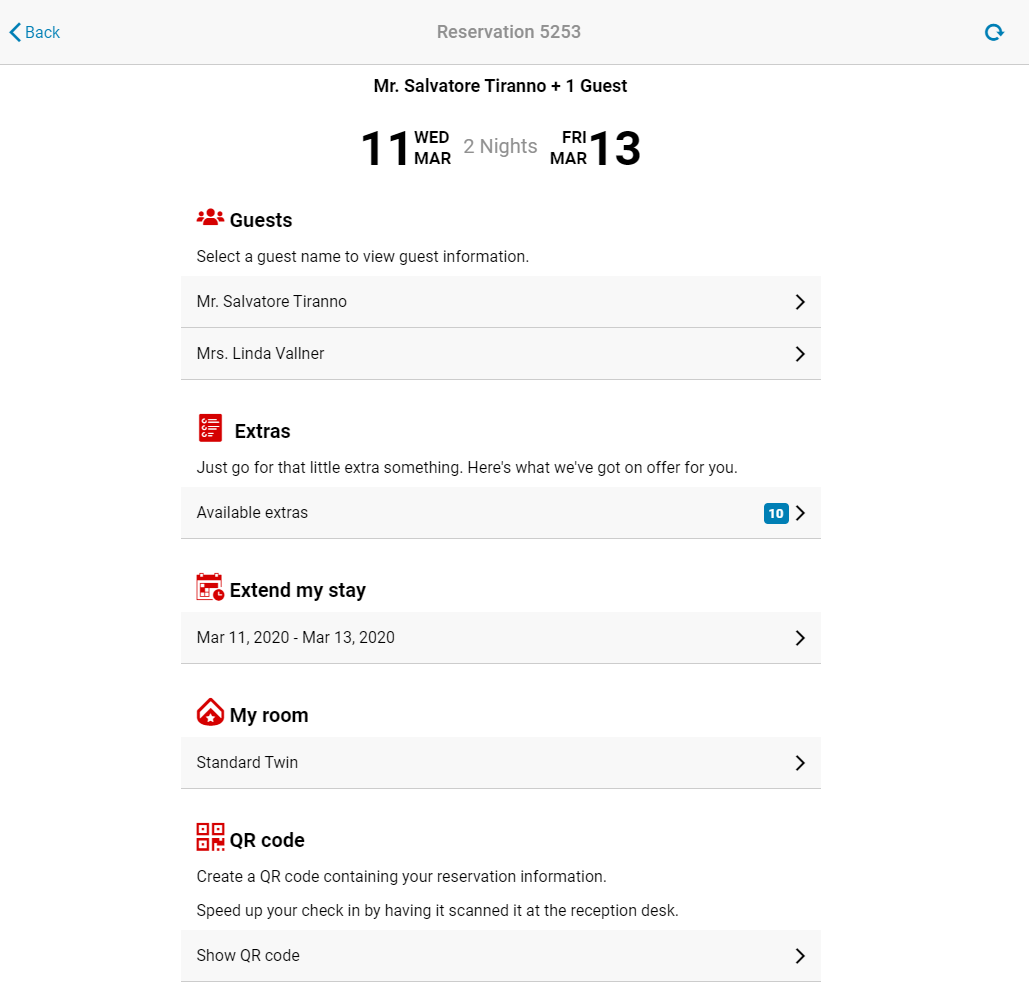Click the Extras checklist icon

click(x=210, y=429)
